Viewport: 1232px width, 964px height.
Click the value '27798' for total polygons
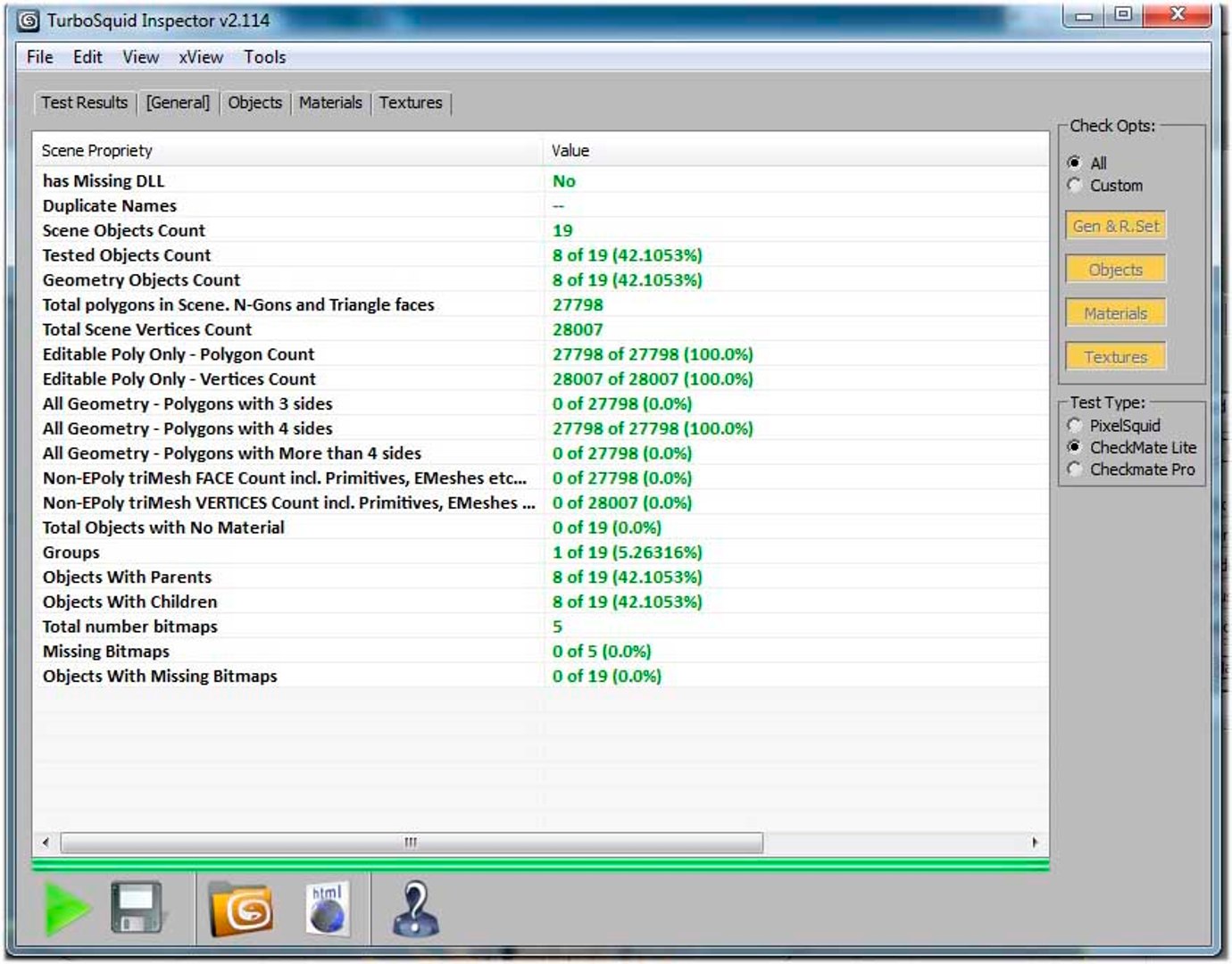pyautogui.click(x=578, y=305)
